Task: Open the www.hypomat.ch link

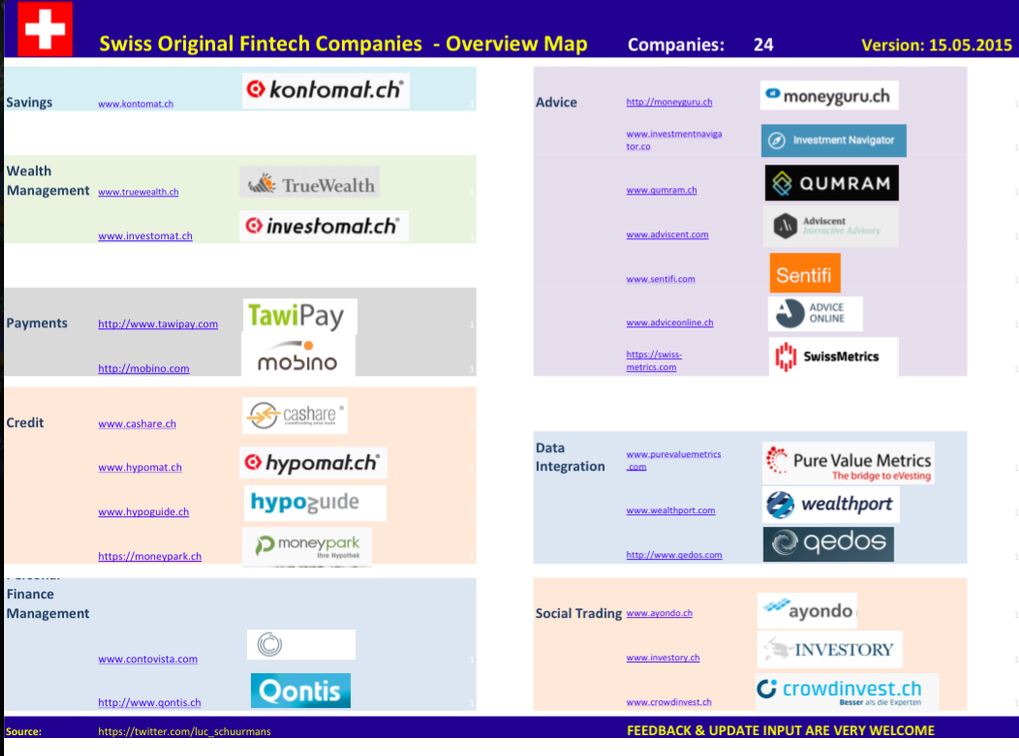Action: click(140, 467)
